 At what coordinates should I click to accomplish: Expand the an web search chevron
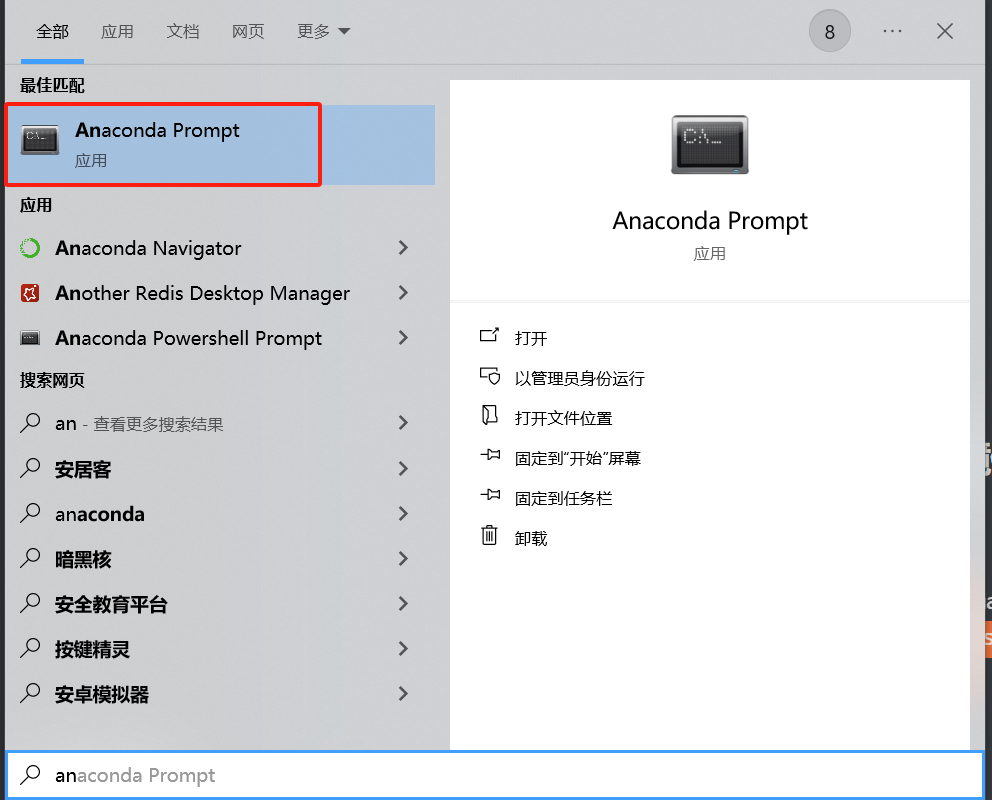[403, 423]
